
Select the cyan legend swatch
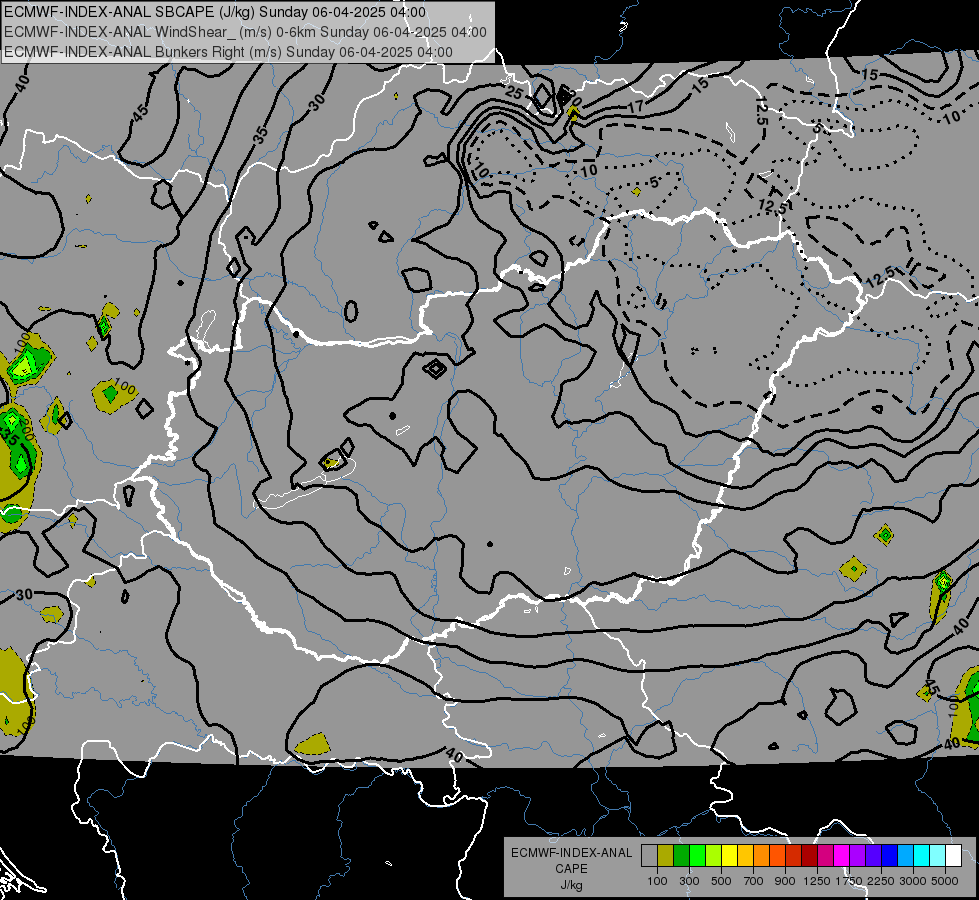[922, 856]
